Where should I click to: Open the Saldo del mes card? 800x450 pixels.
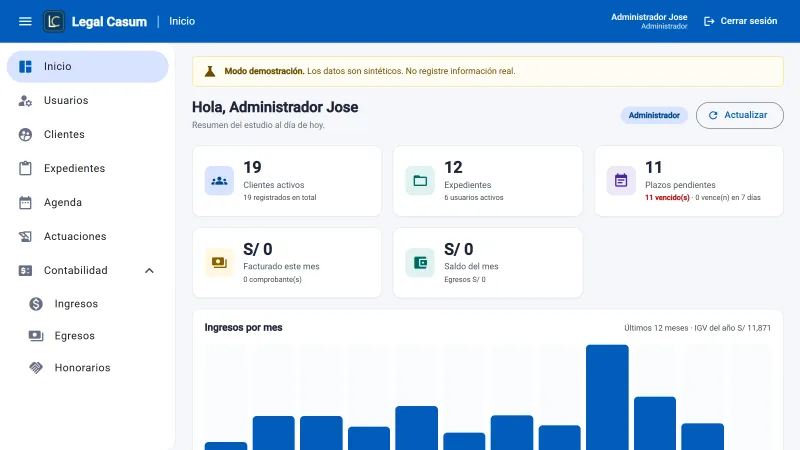[488, 263]
